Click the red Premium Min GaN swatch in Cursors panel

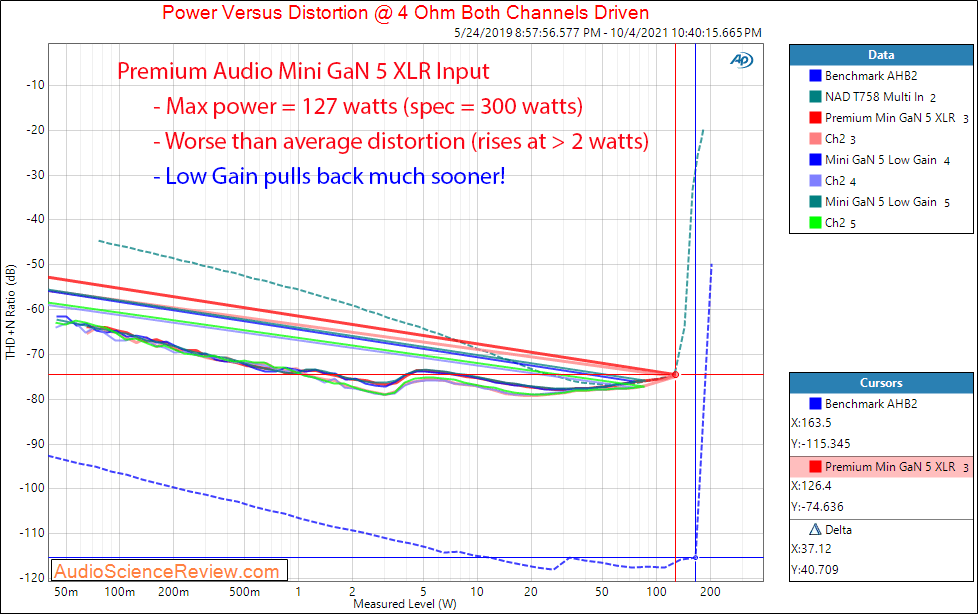tap(815, 467)
